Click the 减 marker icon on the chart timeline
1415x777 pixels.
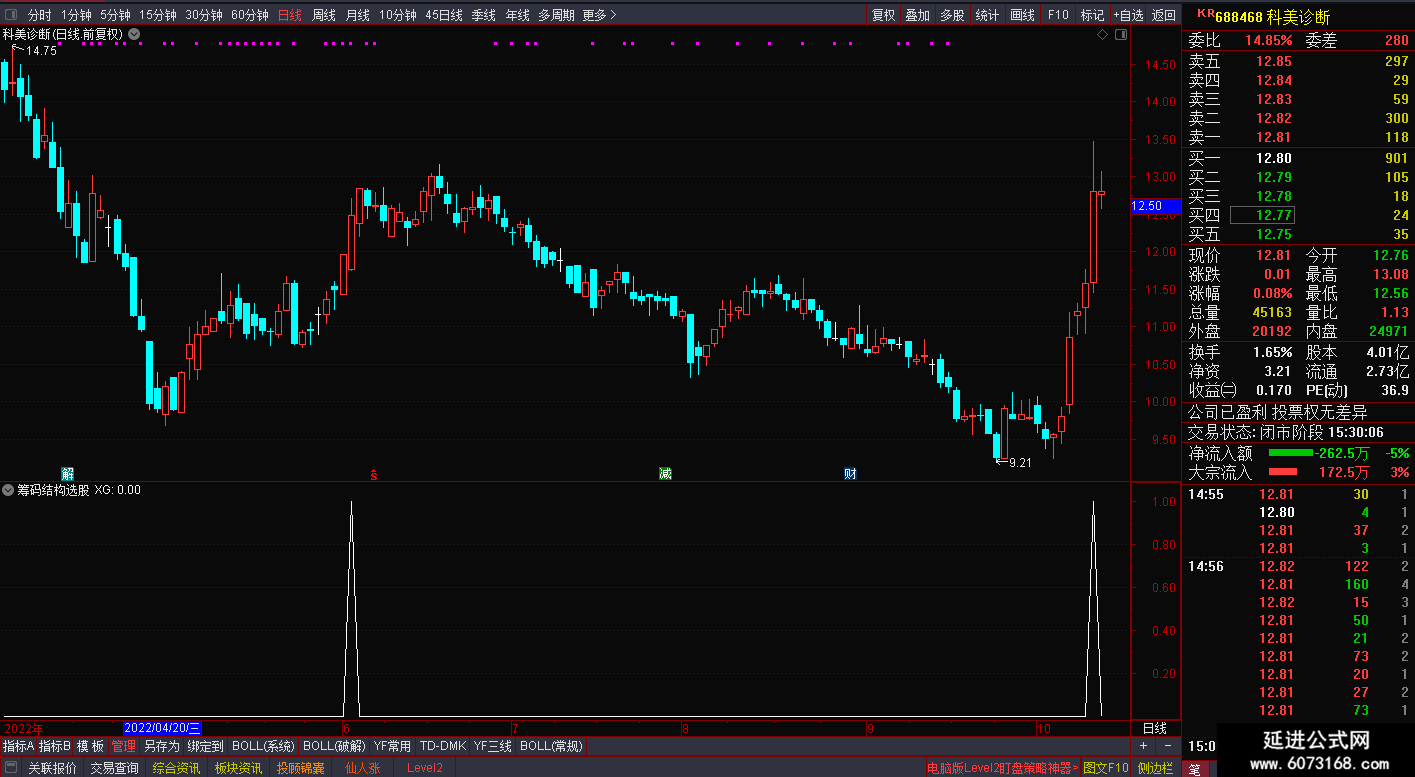(x=665, y=473)
